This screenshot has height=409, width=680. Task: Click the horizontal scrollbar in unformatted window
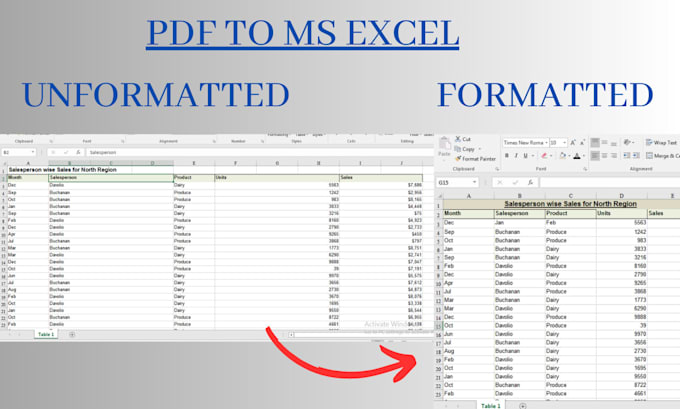pos(360,334)
